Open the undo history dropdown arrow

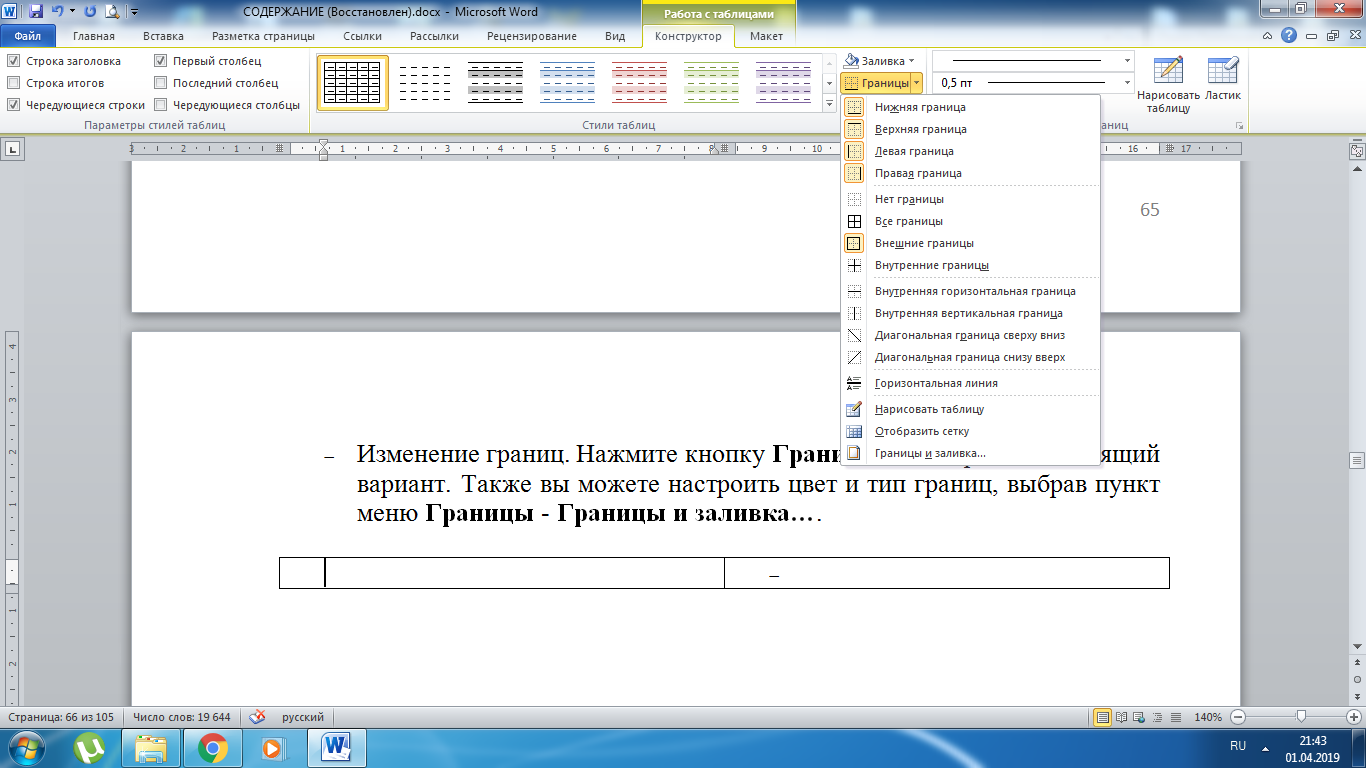72,12
